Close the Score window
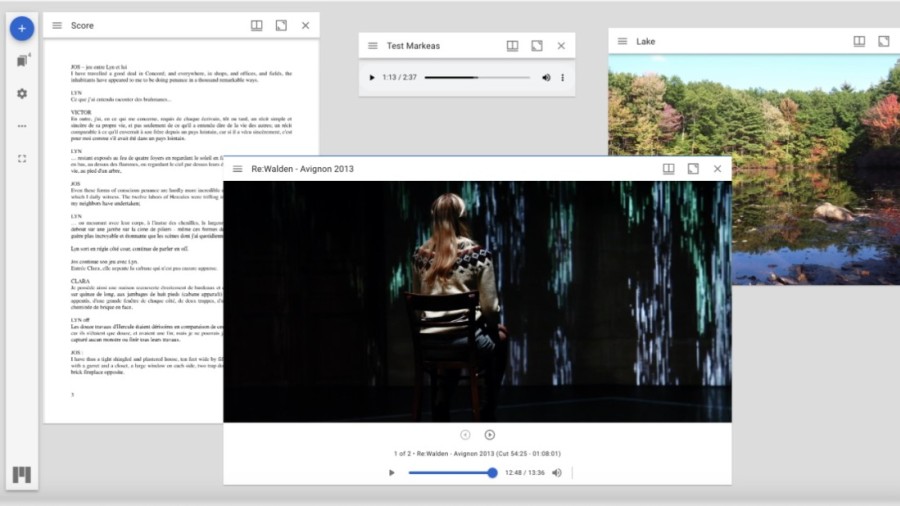900x506 pixels. coord(305,25)
